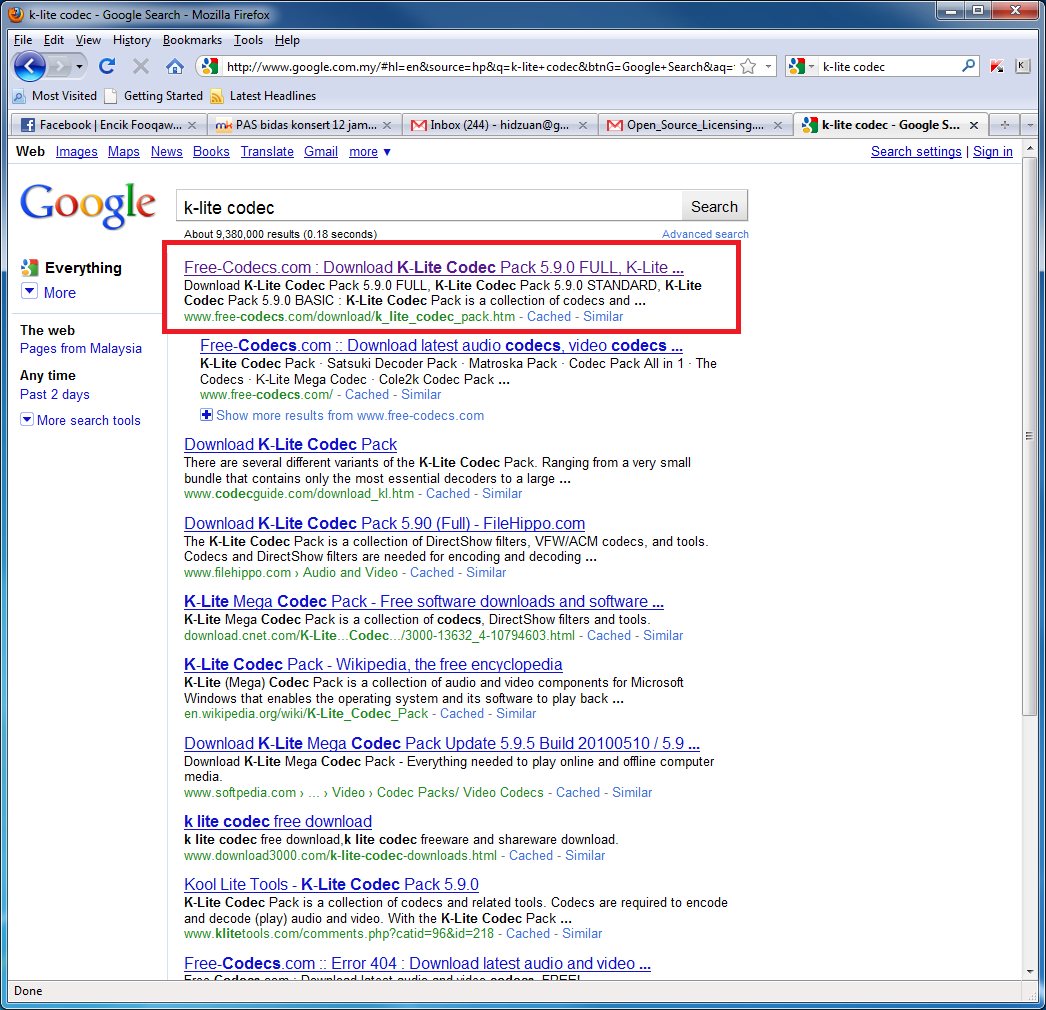The image size is (1046, 1010).
Task: Open the Most Visited bookmarks folder
Action: click(x=55, y=96)
